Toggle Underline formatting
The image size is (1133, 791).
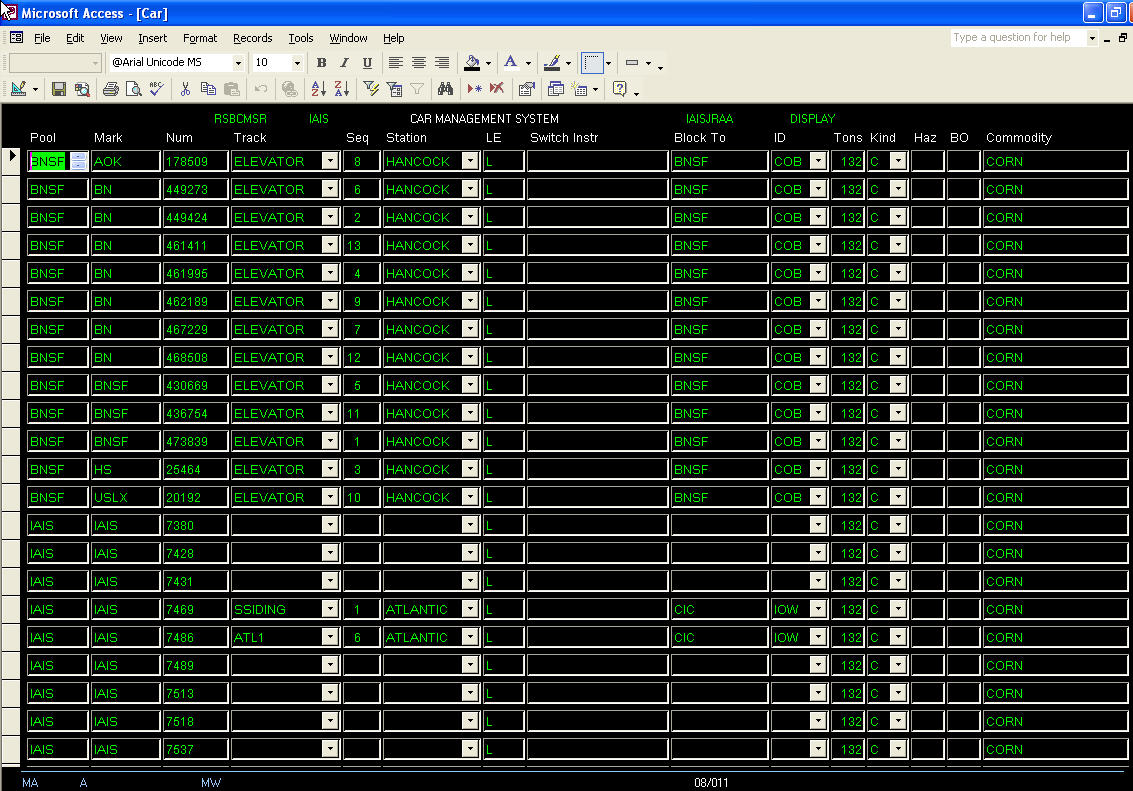click(x=367, y=63)
